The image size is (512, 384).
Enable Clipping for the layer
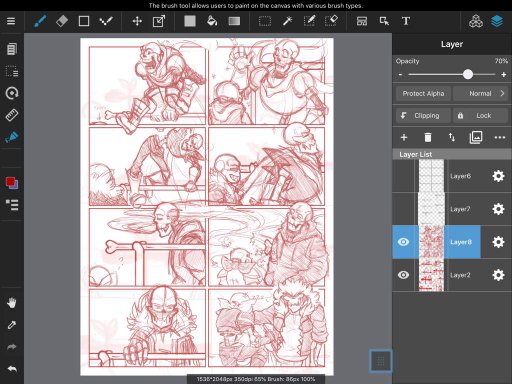423,116
